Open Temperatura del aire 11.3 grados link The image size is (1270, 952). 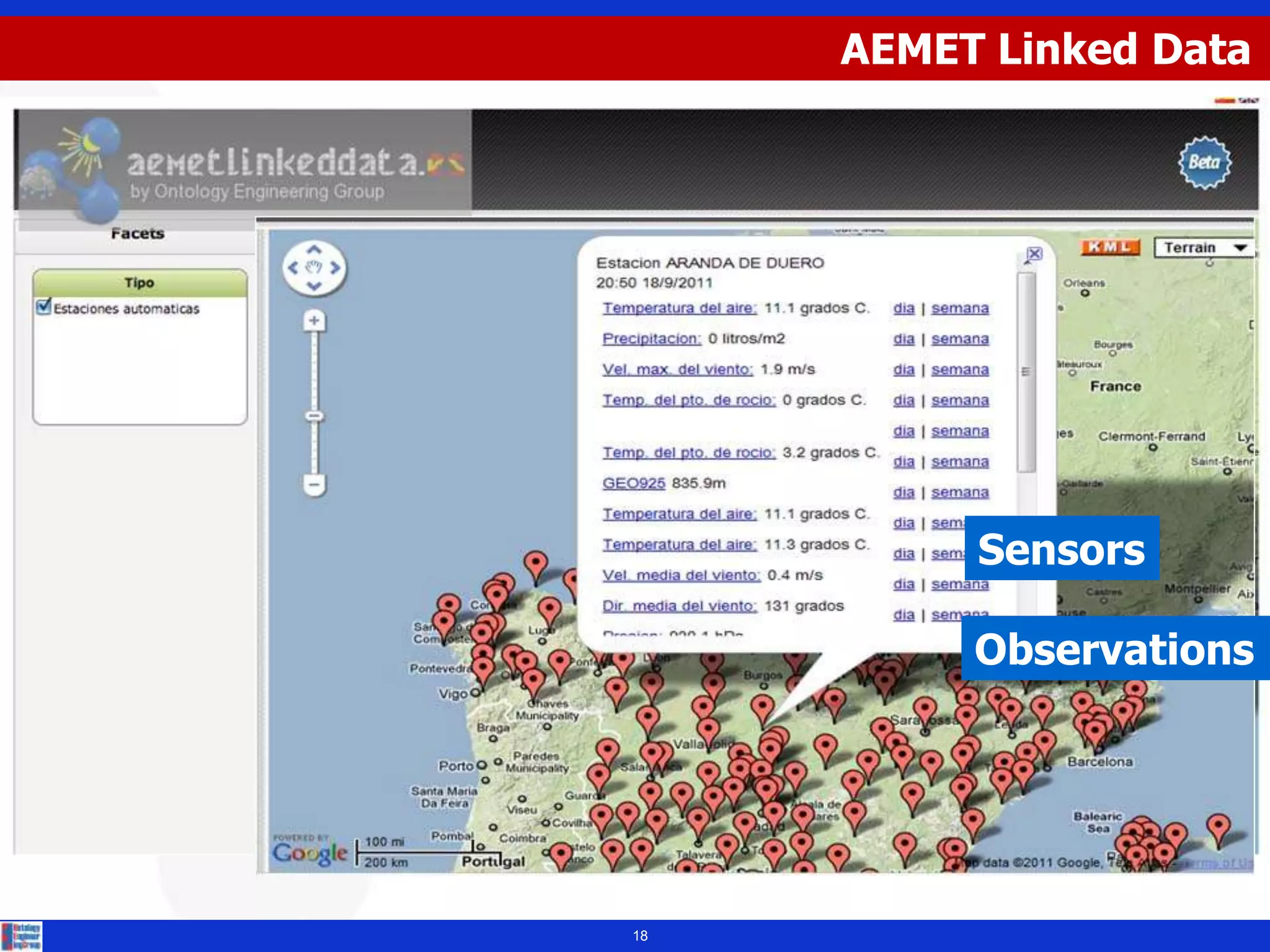pos(680,544)
